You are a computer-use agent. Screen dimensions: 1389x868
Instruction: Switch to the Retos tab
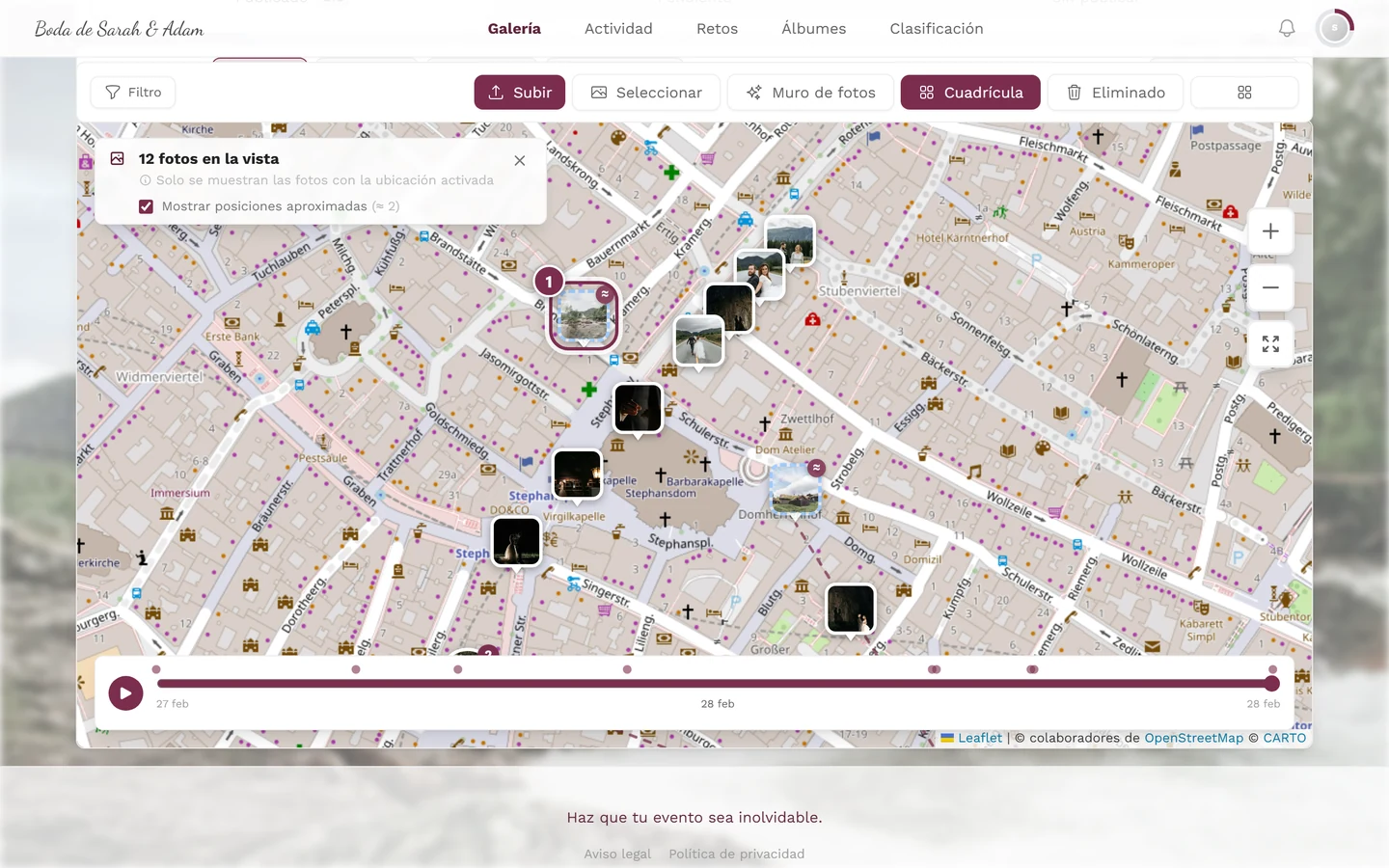tap(717, 29)
